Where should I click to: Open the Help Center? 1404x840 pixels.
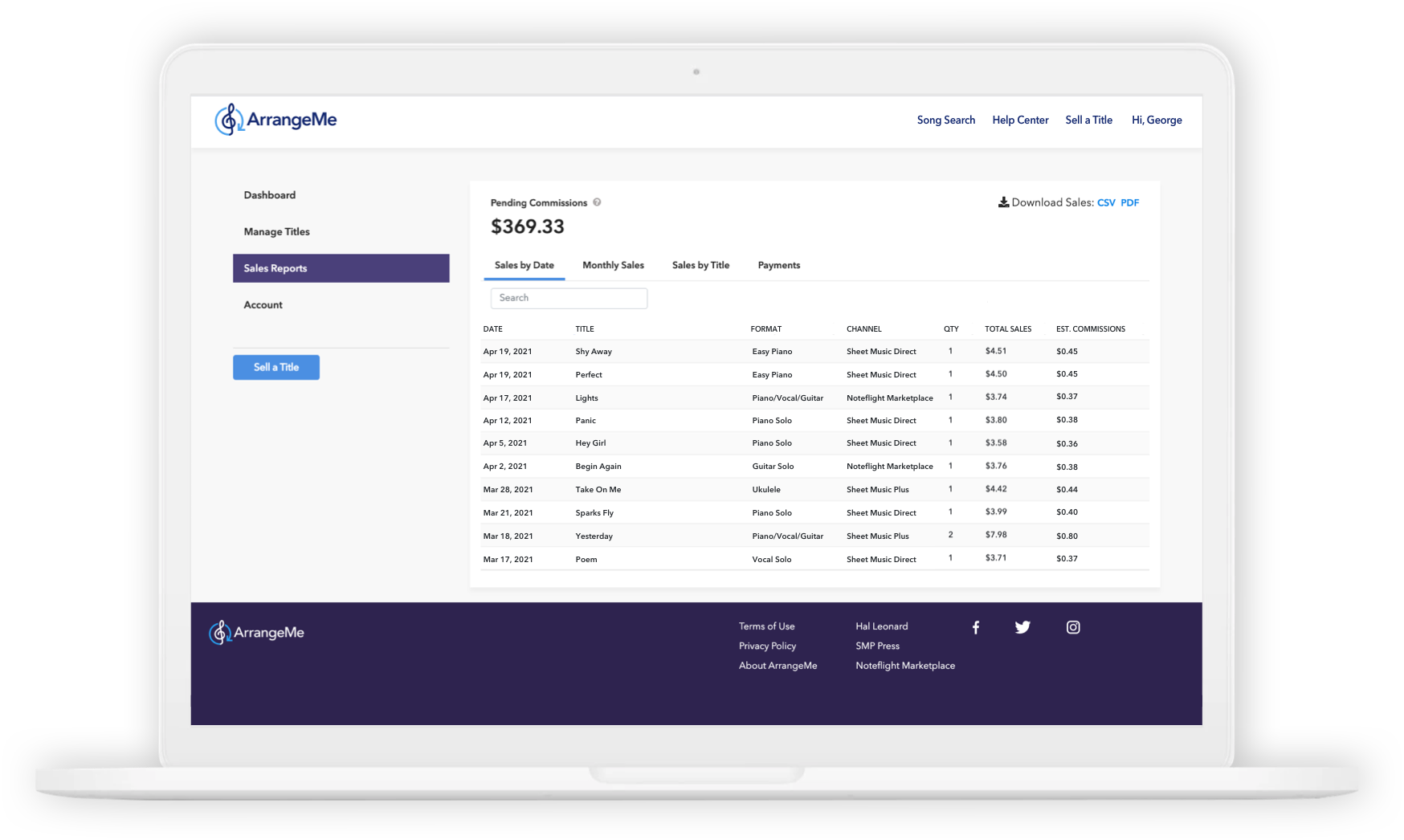click(x=1020, y=120)
